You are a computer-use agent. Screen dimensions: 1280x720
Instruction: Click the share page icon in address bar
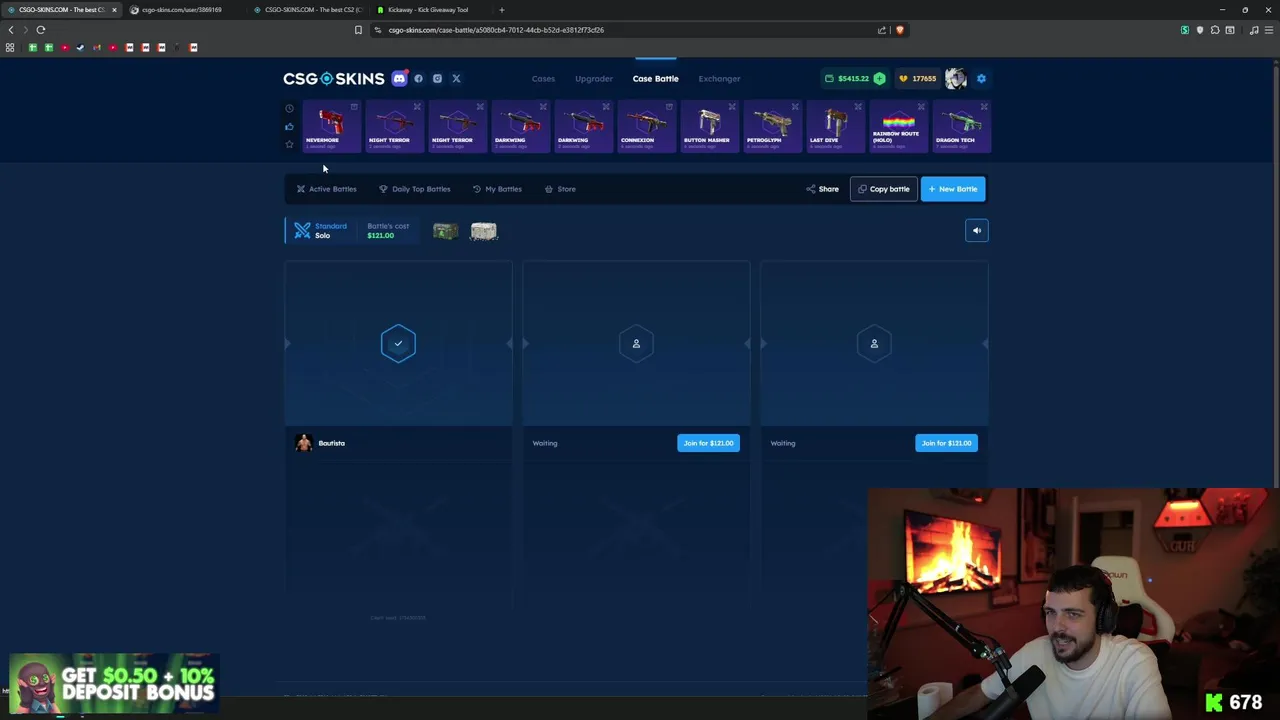(882, 30)
